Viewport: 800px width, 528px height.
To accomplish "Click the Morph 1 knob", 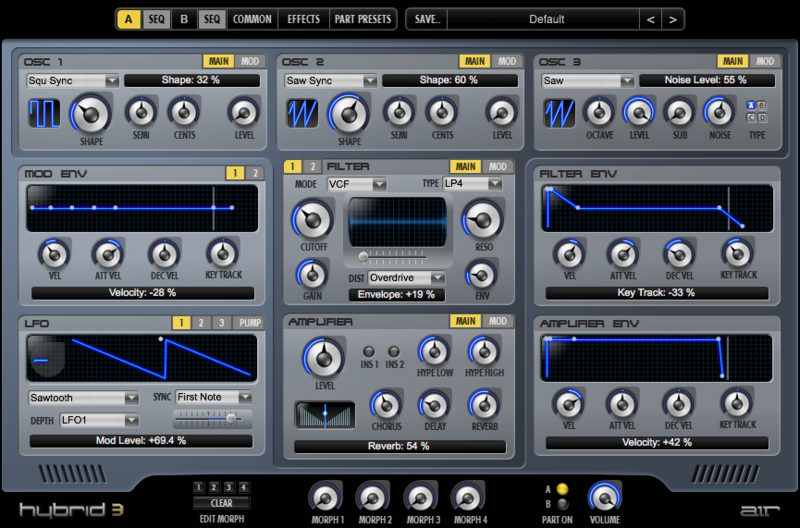I will coord(324,495).
